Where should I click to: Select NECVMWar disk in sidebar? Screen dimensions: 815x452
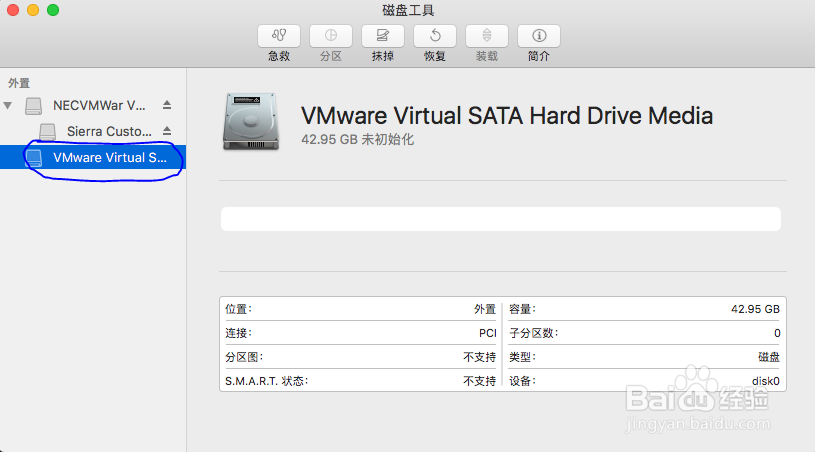tap(98, 105)
